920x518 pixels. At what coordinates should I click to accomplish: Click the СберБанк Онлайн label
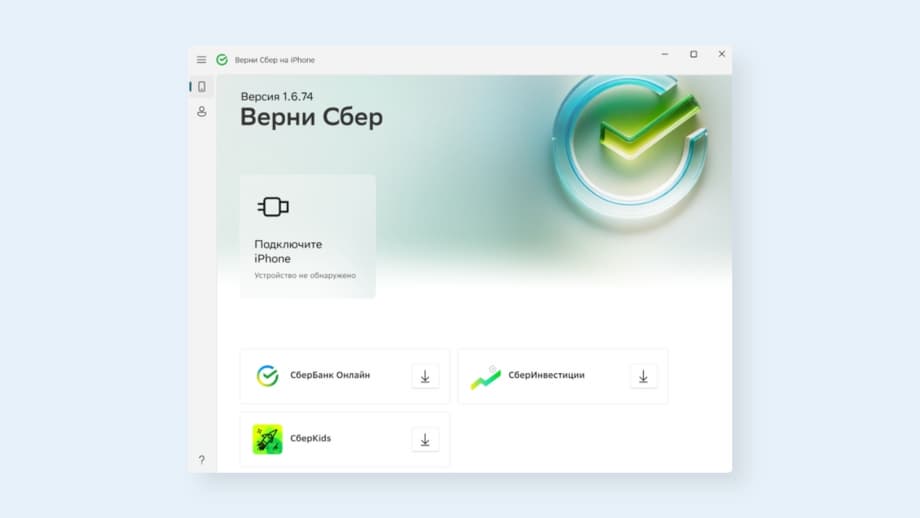click(330, 375)
